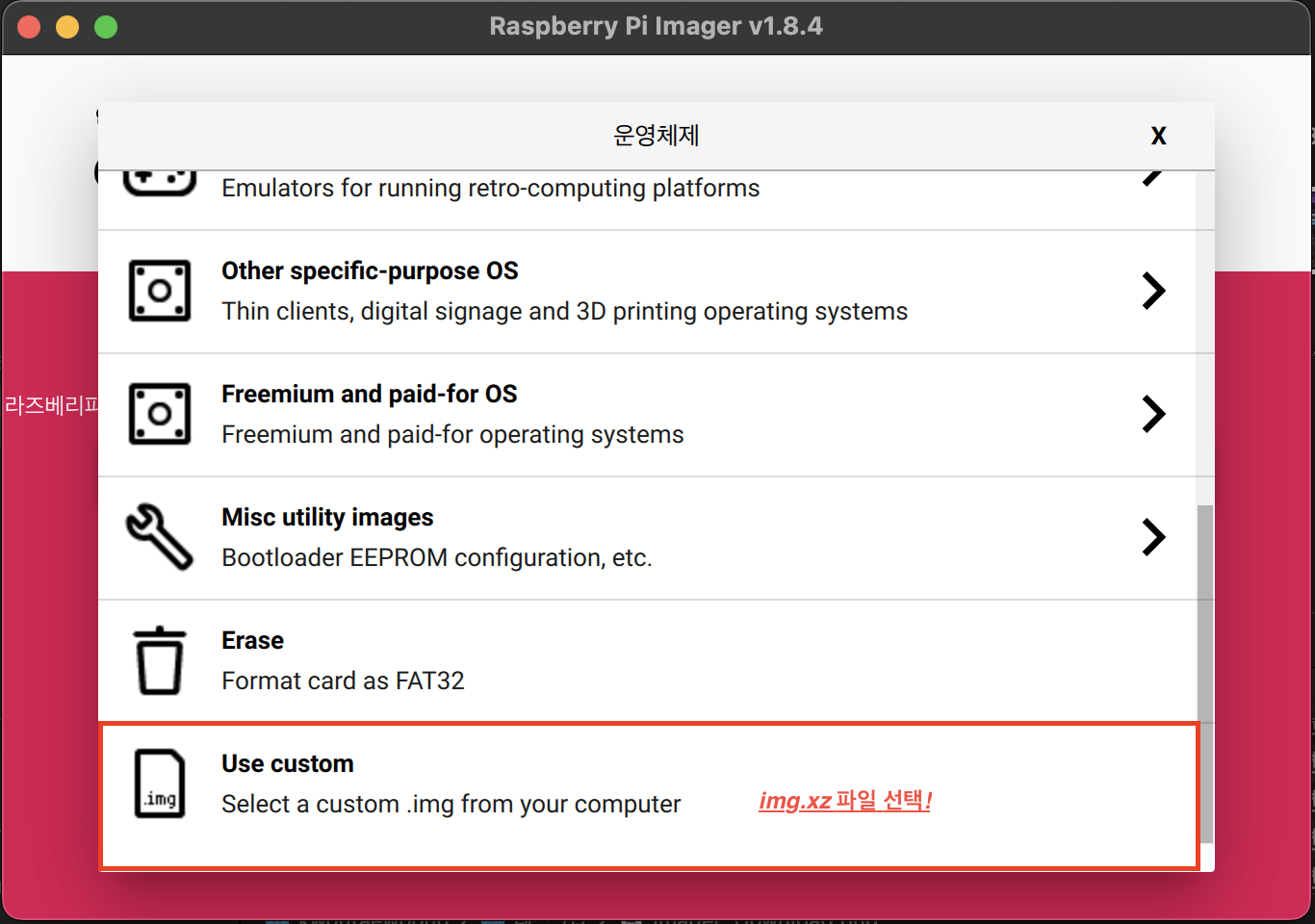This screenshot has width=1315, height=924.
Task: Click the .img file icon for Use custom
Action: [x=160, y=783]
